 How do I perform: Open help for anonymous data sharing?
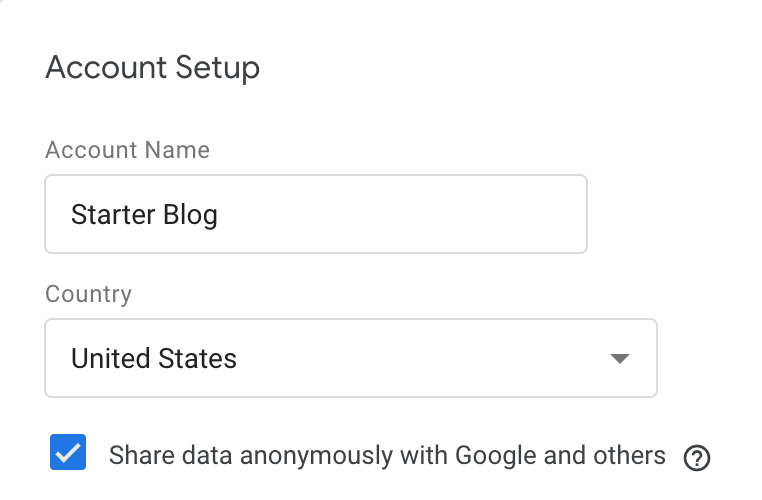click(x=697, y=458)
